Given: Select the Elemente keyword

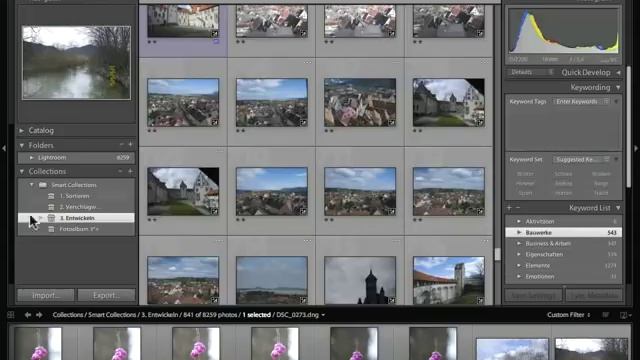Looking at the screenshot, I should 538,265.
